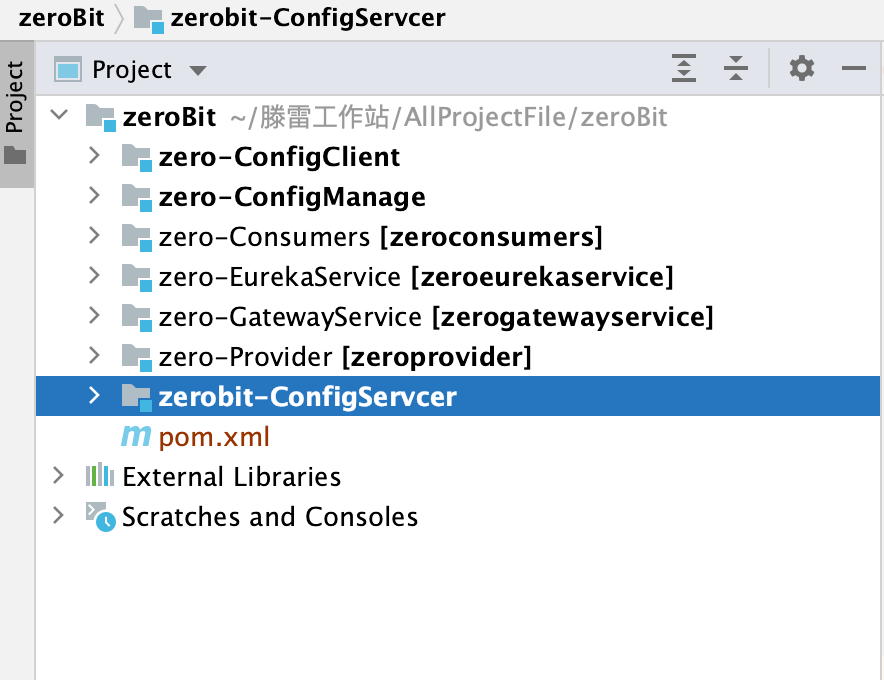884x680 pixels.
Task: Click the zeroBit project path text
Action: click(449, 118)
